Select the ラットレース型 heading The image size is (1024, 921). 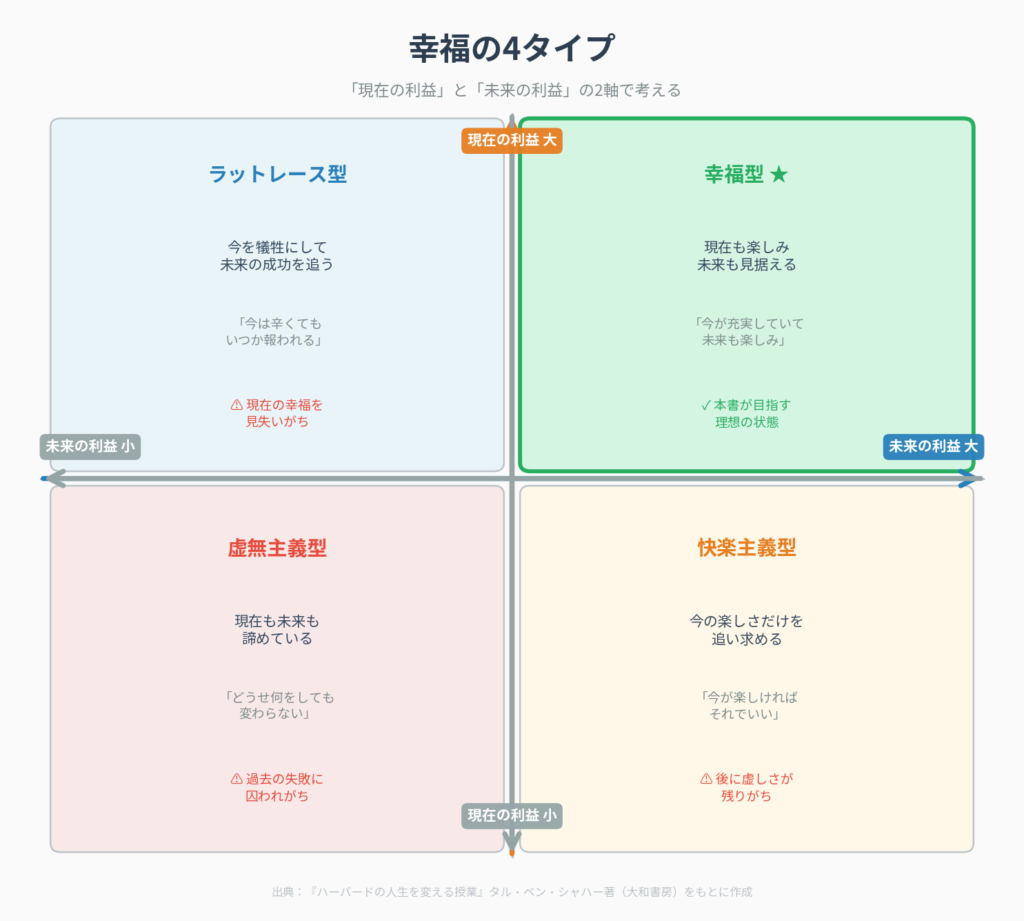[277, 174]
